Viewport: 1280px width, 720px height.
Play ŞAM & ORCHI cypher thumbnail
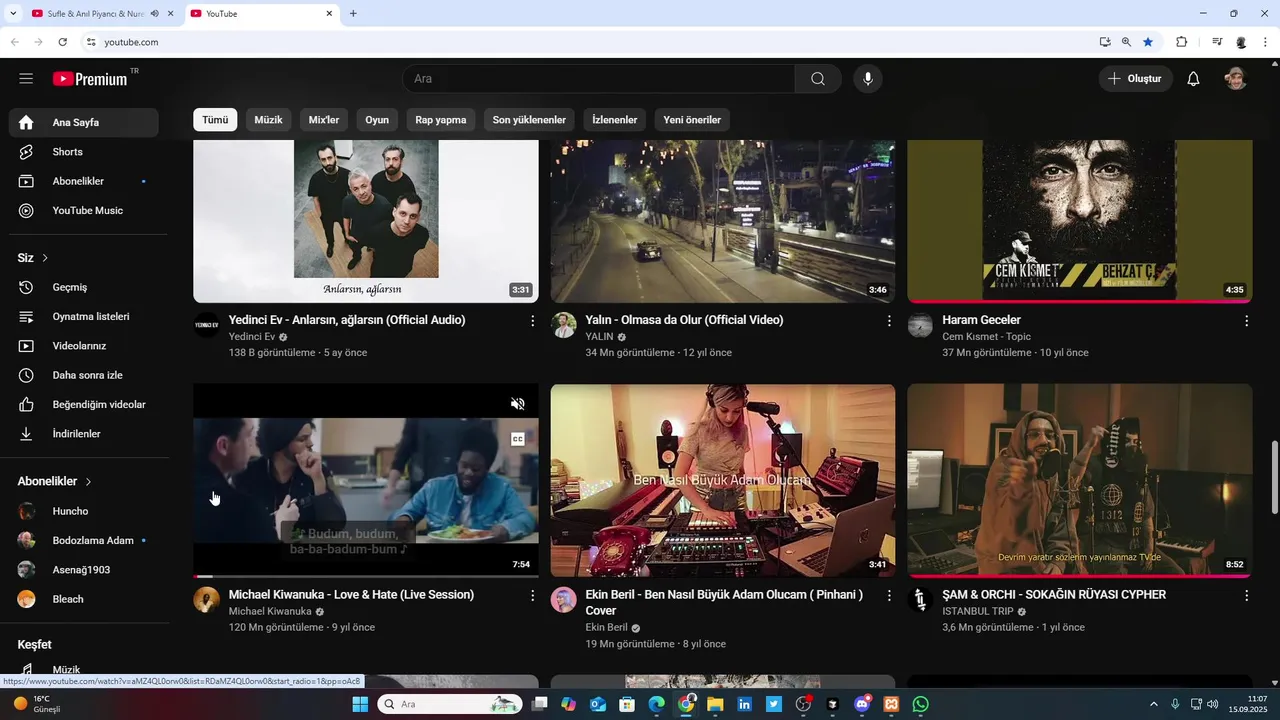pos(1080,480)
